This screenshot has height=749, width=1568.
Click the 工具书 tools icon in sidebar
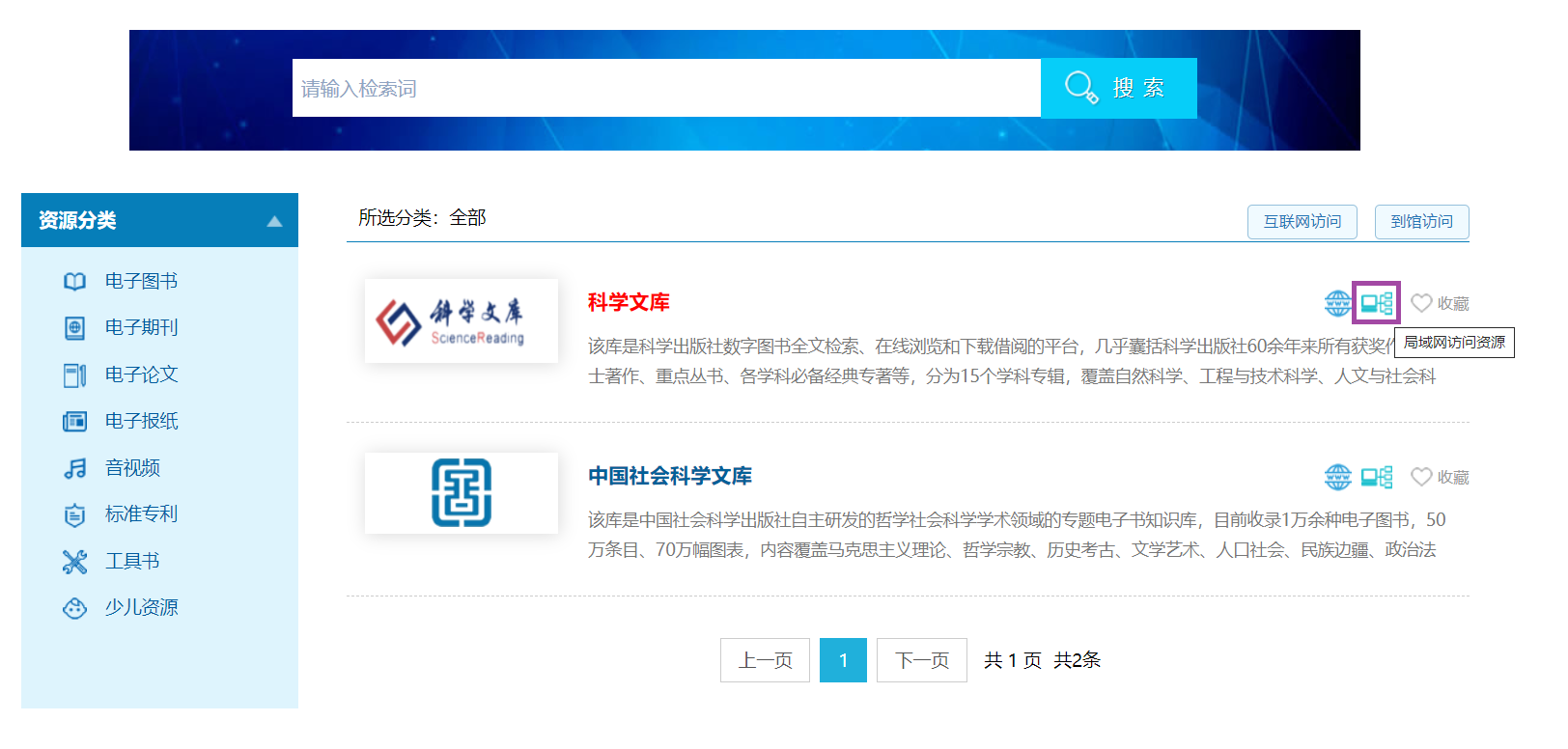coord(74,562)
